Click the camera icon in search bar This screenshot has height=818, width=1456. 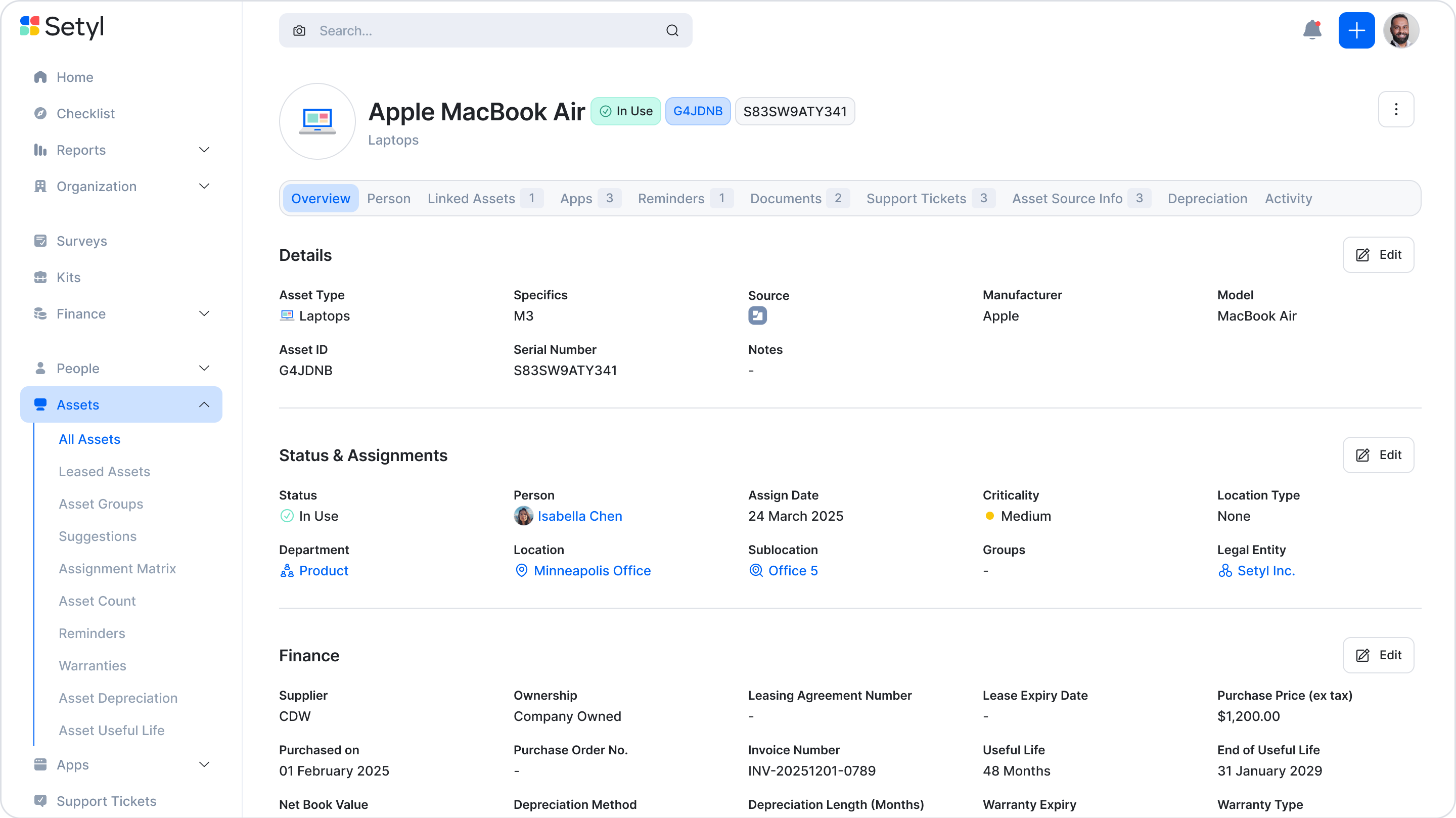coord(300,31)
